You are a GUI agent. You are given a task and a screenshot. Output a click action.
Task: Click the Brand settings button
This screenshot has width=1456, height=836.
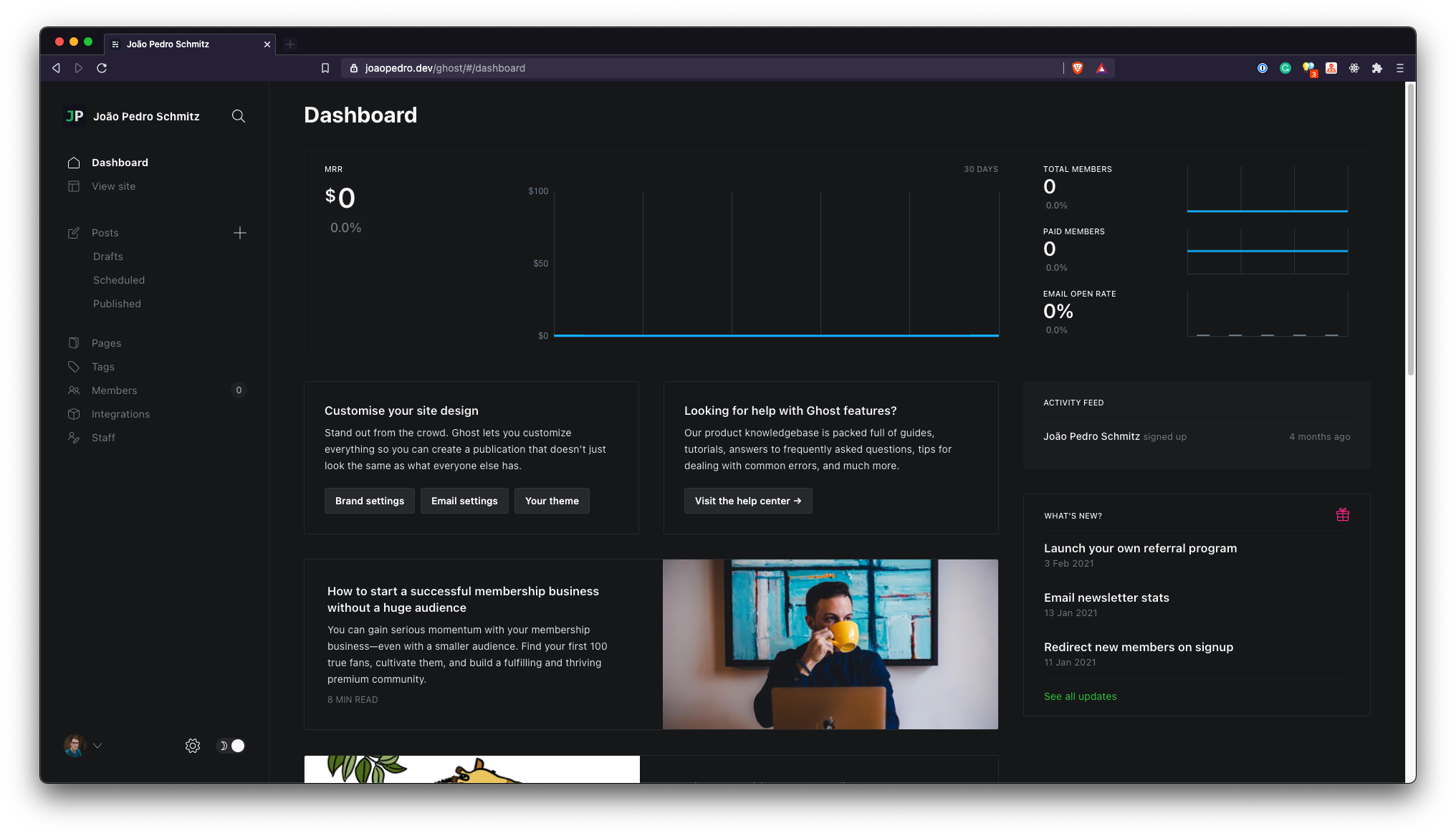(x=369, y=500)
